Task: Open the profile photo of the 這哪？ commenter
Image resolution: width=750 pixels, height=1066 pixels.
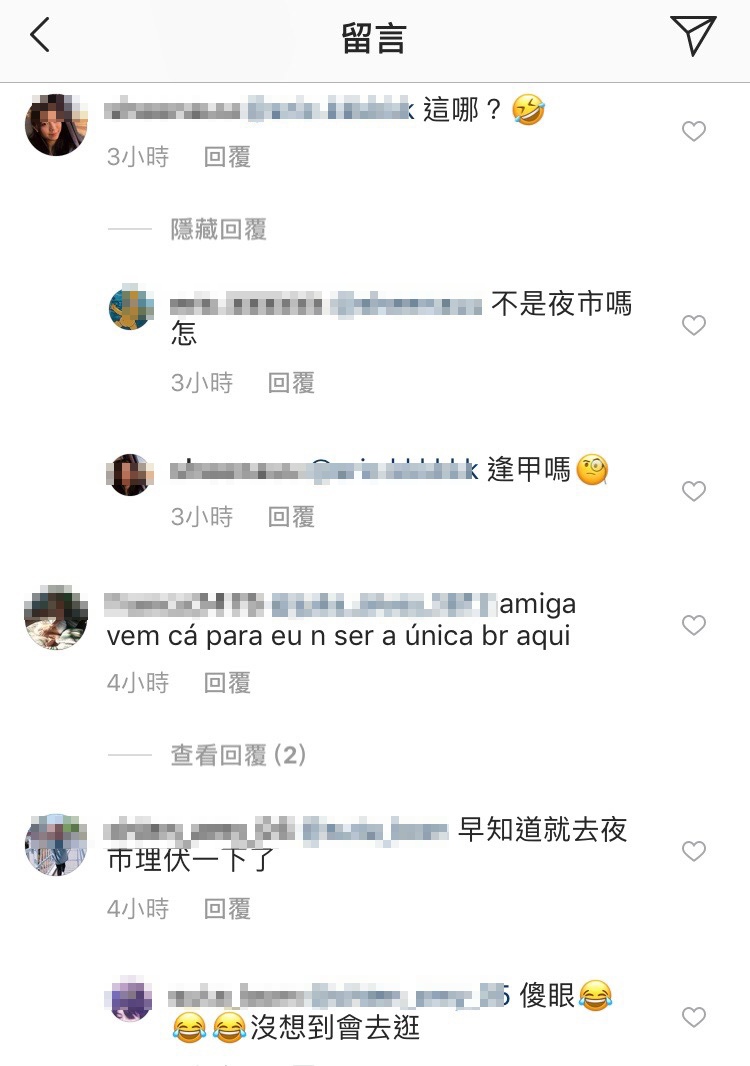Action: click(56, 124)
